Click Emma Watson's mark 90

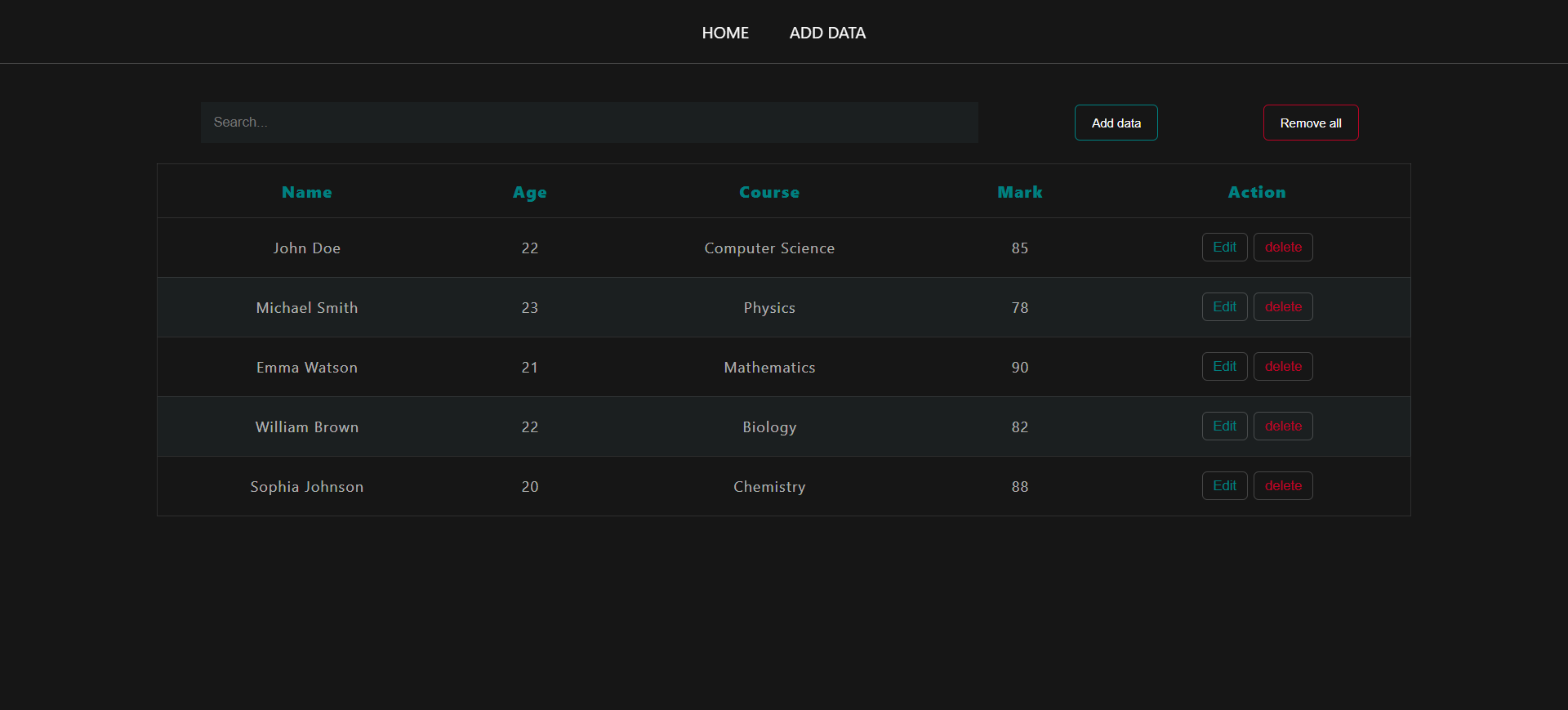pyautogui.click(x=1020, y=368)
